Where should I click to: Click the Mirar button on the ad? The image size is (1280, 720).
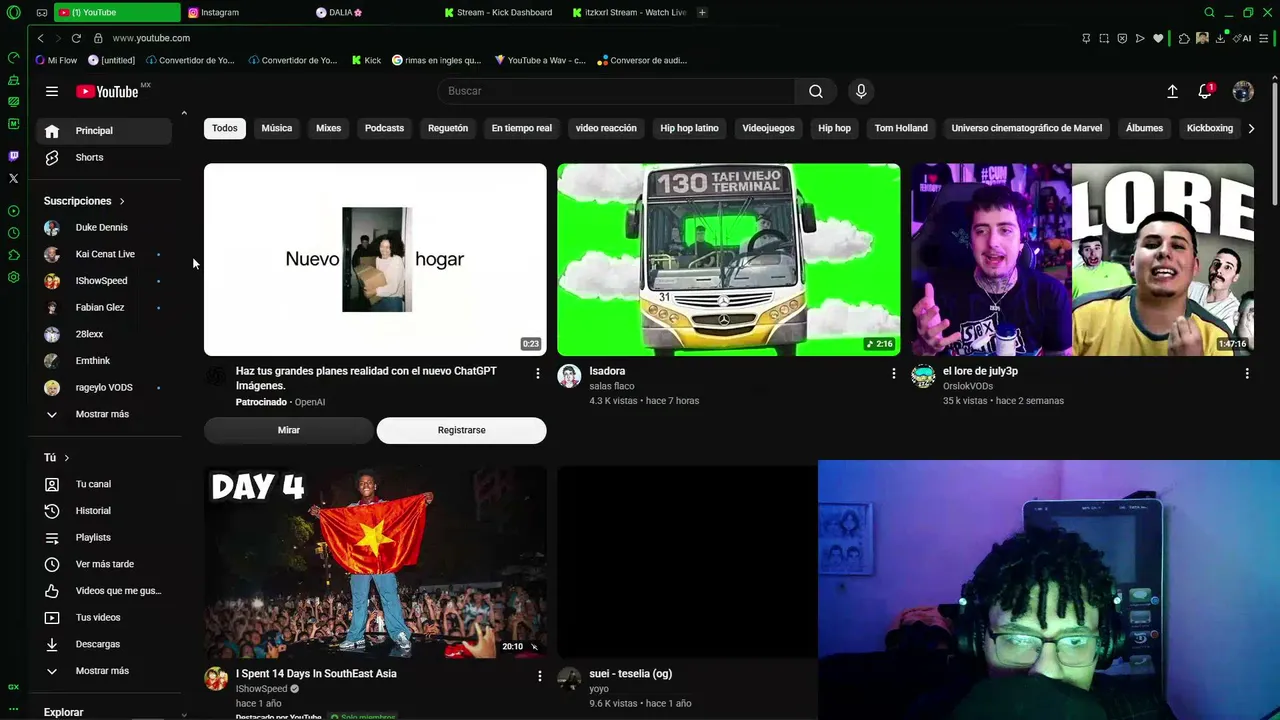pyautogui.click(x=289, y=430)
